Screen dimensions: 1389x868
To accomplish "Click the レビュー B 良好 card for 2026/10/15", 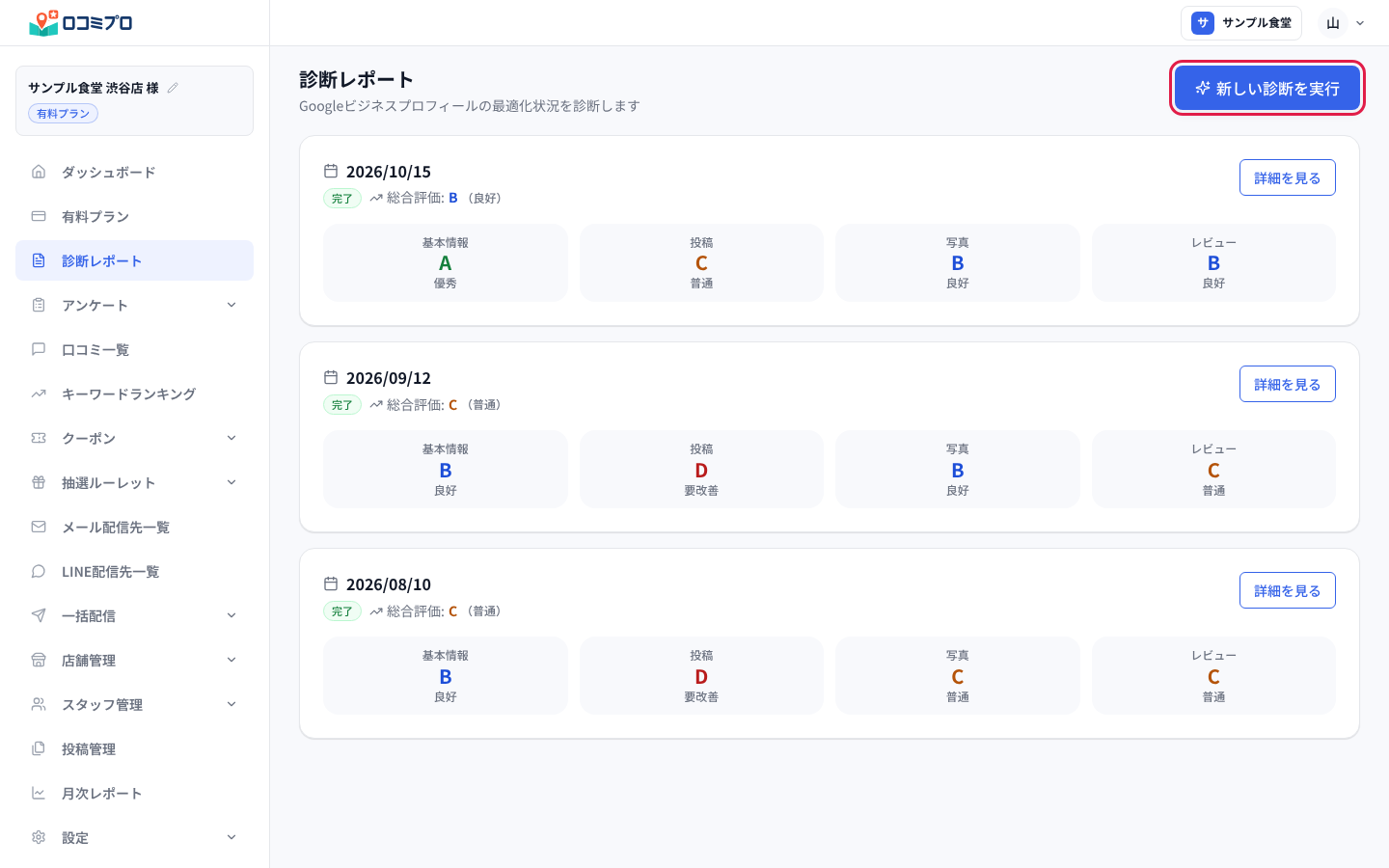I will pyautogui.click(x=1213, y=262).
